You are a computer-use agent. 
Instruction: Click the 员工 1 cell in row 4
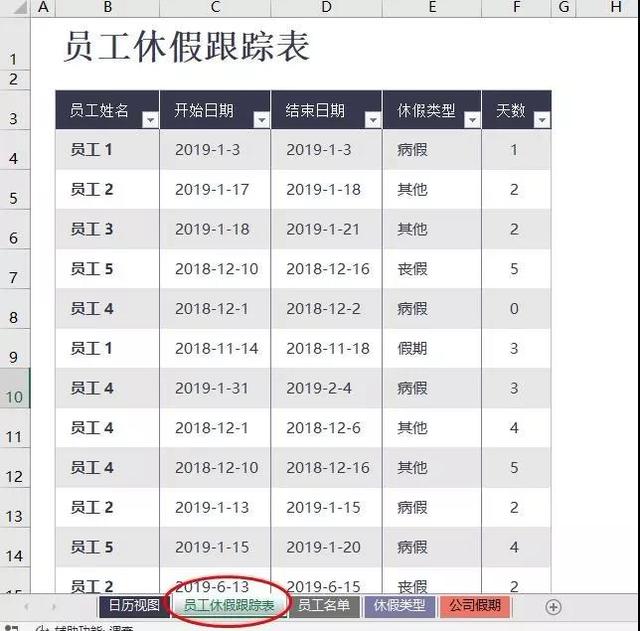coord(107,150)
